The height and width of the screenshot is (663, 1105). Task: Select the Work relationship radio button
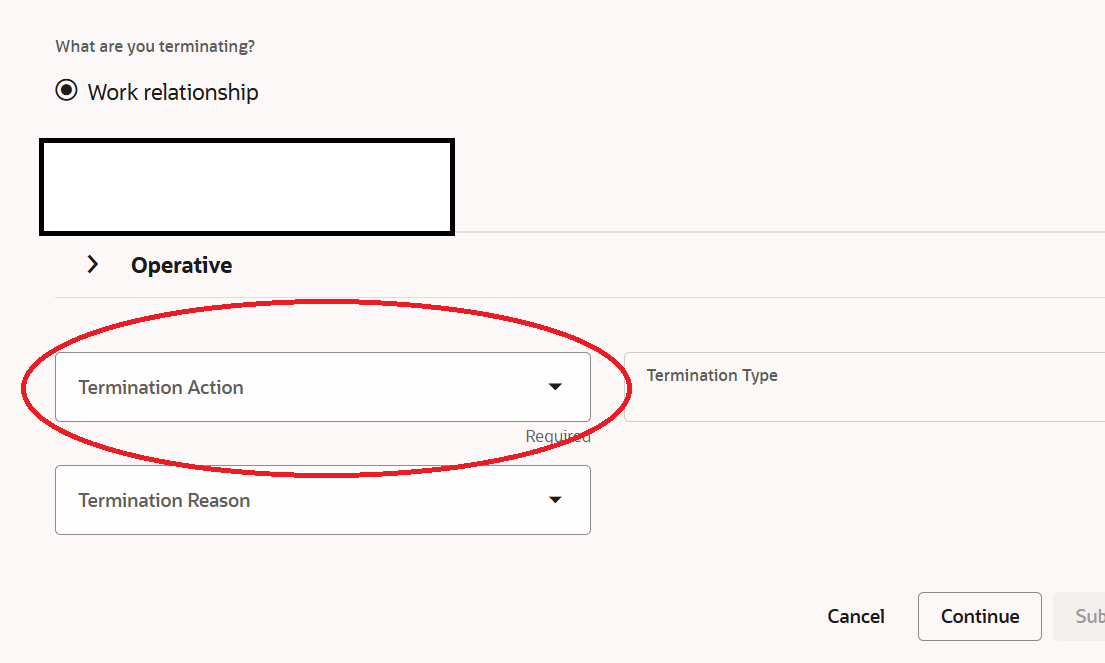(x=66, y=90)
